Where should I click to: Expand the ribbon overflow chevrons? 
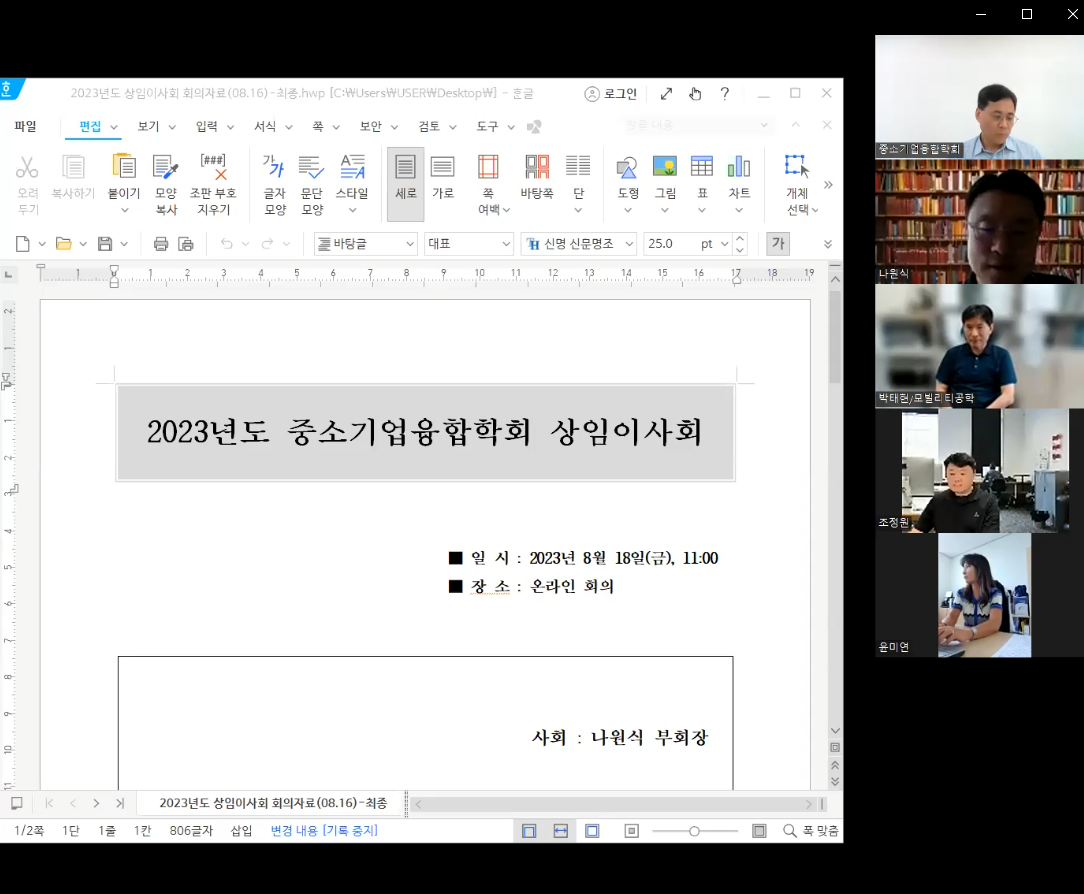828,185
